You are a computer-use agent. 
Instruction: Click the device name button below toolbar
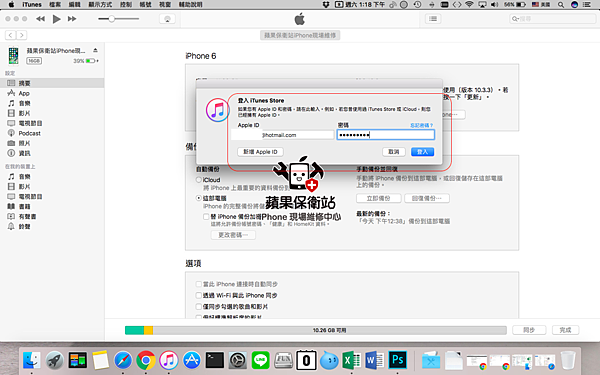pos(300,35)
